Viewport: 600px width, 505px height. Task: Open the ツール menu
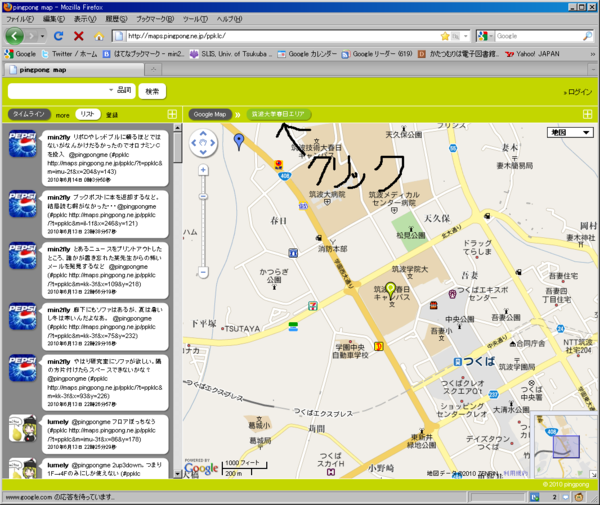point(195,19)
